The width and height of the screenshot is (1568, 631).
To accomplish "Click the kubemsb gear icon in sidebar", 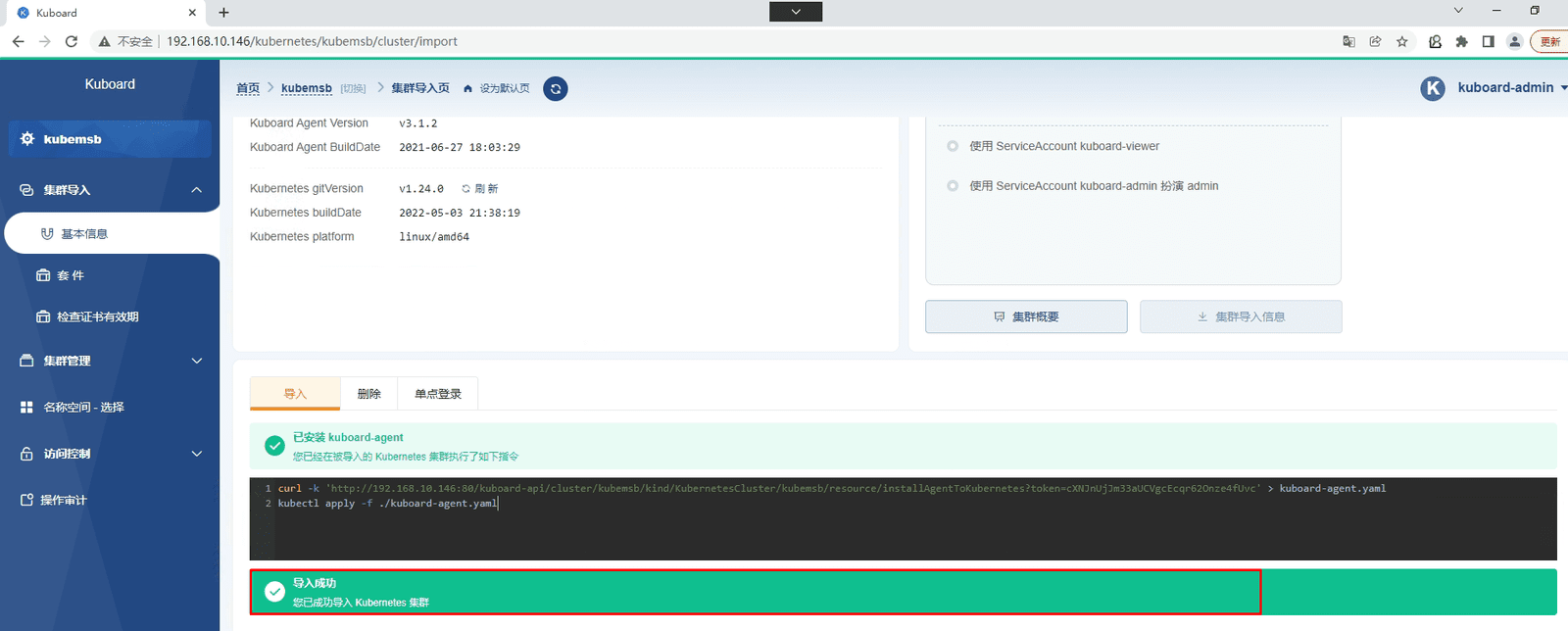I will [27, 139].
